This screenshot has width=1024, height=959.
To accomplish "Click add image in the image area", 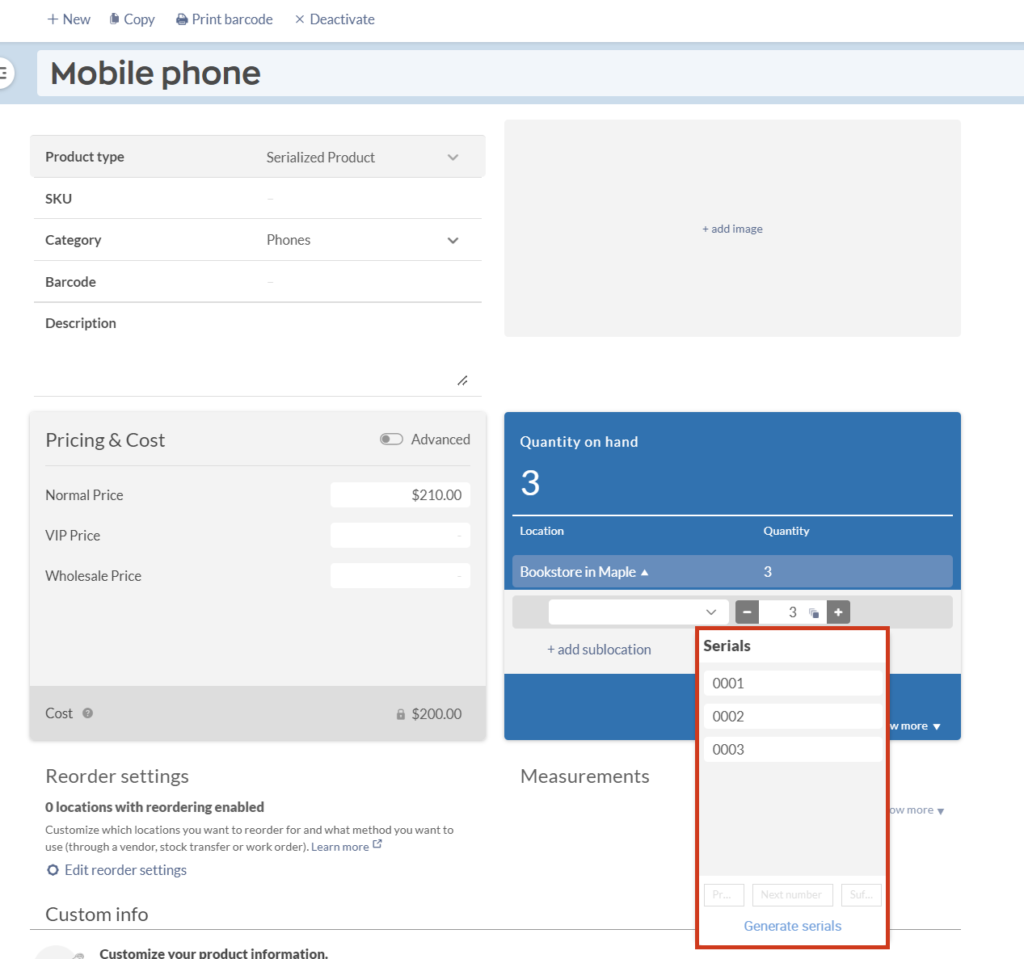I will [x=732, y=228].
